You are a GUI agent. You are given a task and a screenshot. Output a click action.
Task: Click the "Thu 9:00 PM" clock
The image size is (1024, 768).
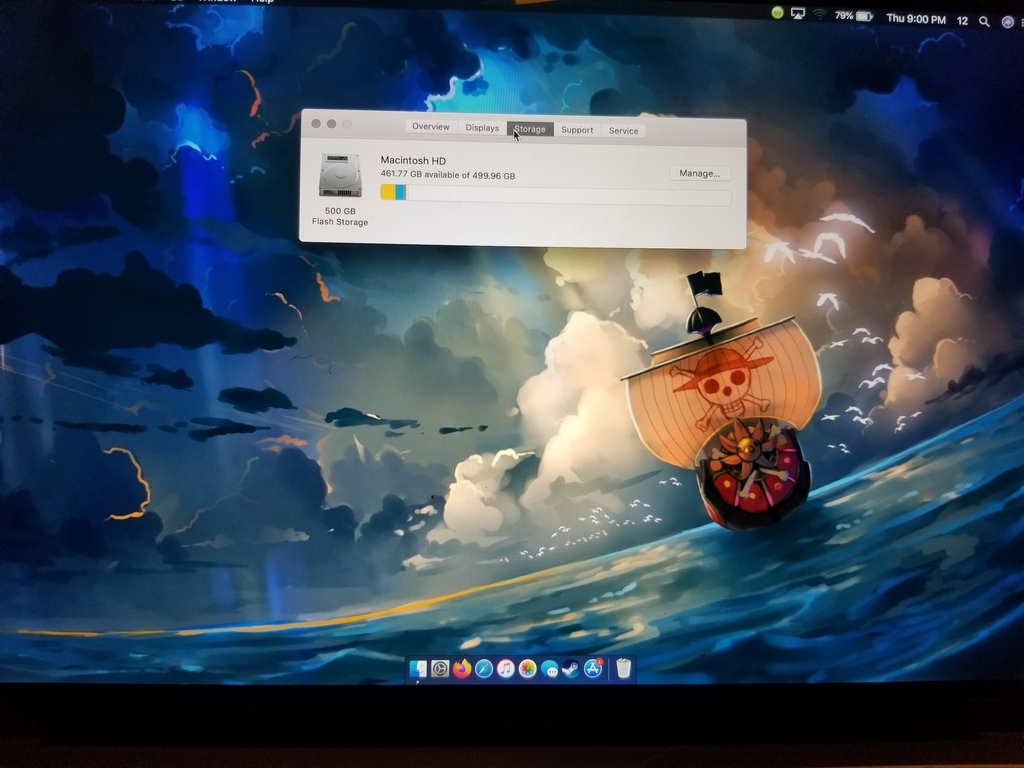click(x=916, y=20)
